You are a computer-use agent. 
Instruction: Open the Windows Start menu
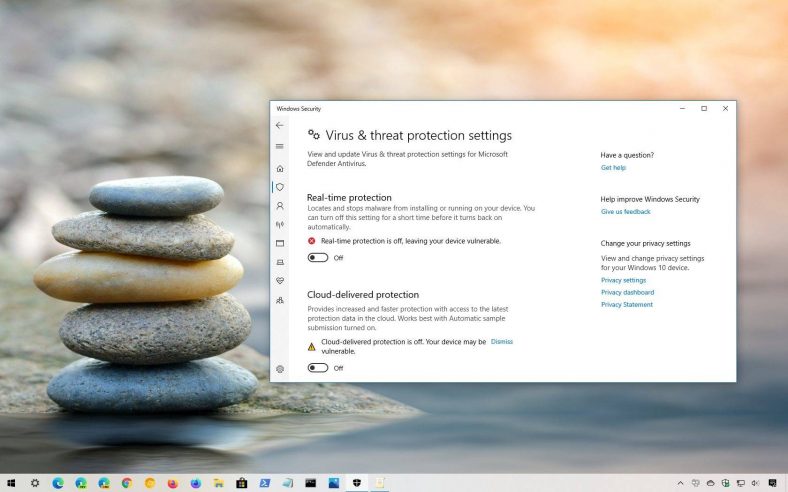pyautogui.click(x=11, y=483)
